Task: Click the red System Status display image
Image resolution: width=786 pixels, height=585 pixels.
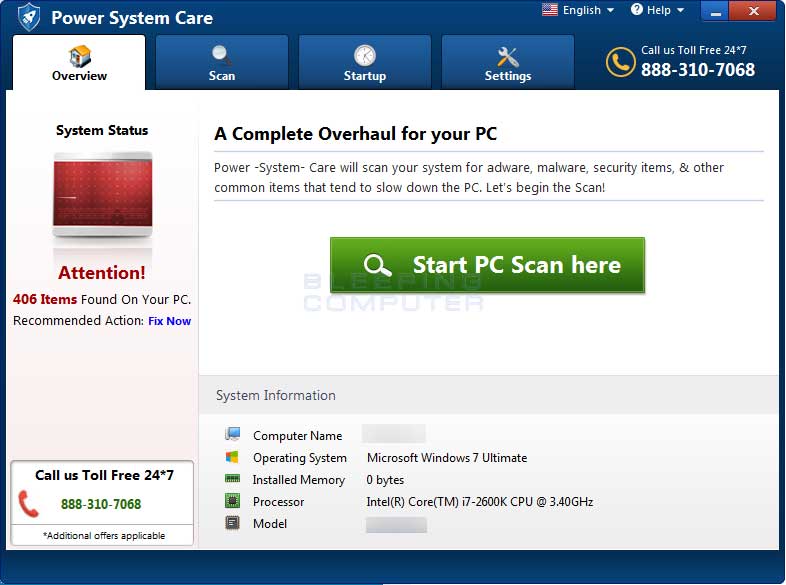Action: click(102, 196)
